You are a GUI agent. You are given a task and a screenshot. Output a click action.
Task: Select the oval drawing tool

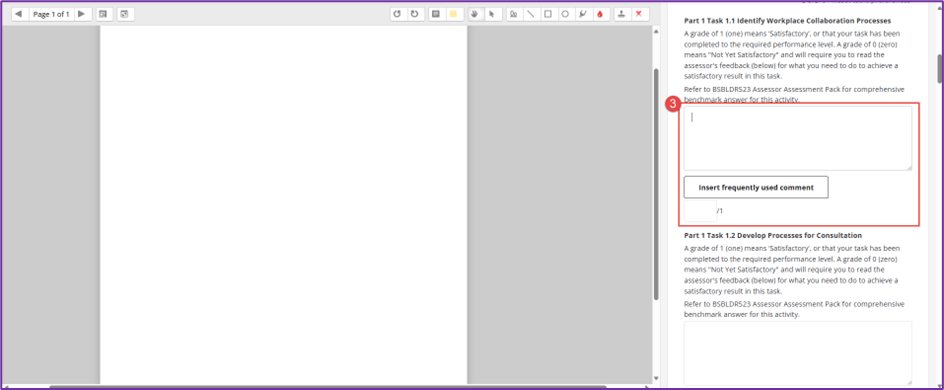click(565, 14)
